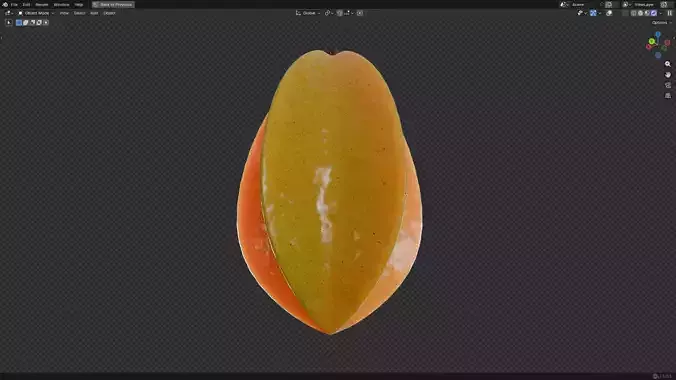Click the new view layer icon
676x380 pixels.
[664, 4]
